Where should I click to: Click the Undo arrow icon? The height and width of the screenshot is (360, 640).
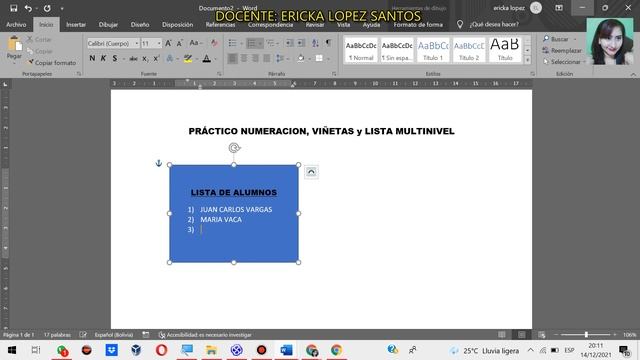tap(28, 8)
